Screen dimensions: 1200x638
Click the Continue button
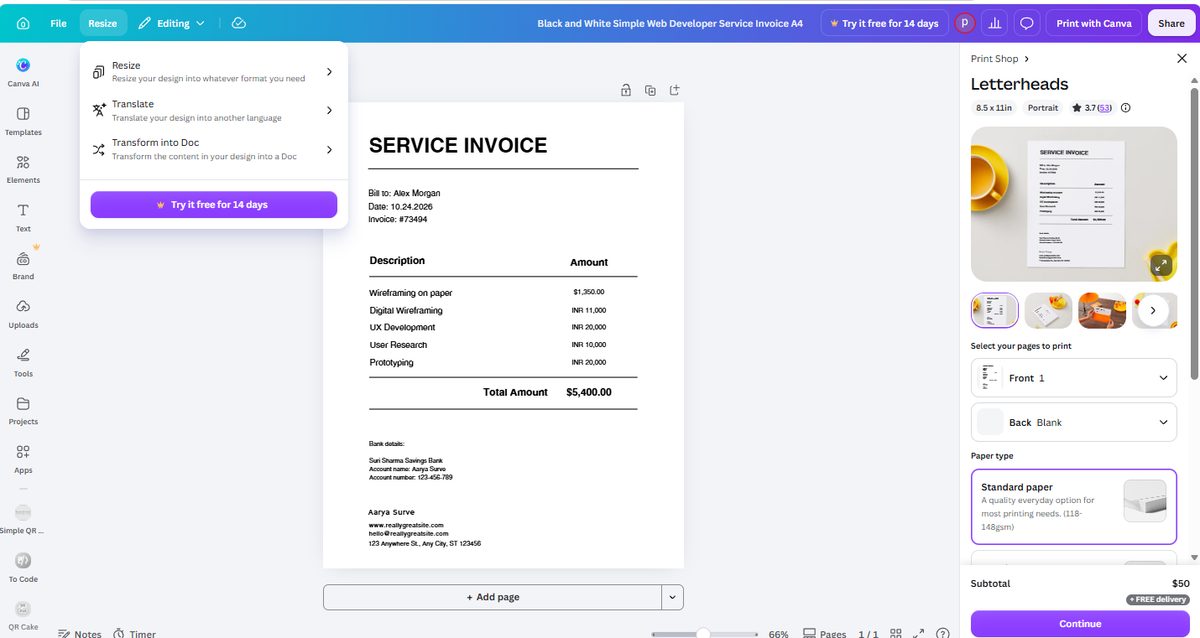tap(1080, 624)
